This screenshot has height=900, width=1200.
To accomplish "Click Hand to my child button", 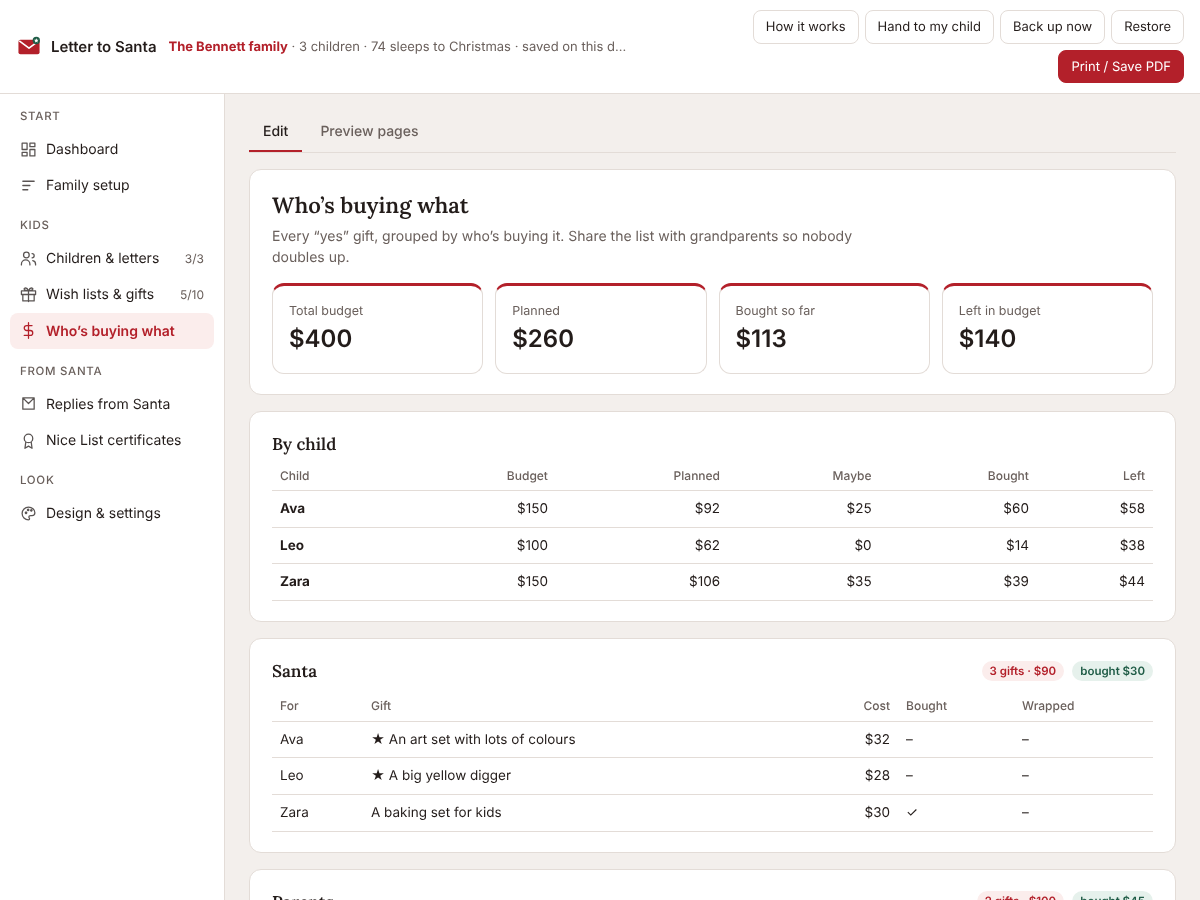I will [929, 27].
